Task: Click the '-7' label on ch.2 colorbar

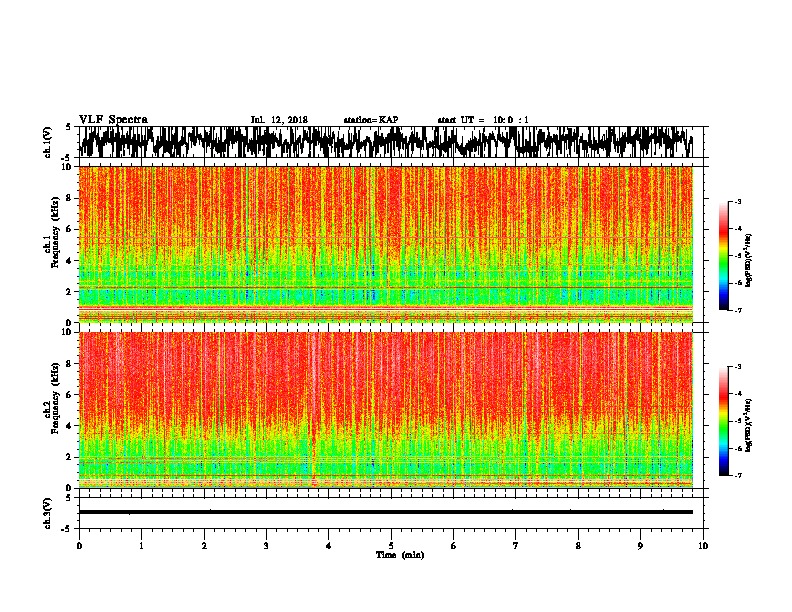Action: tap(737, 475)
